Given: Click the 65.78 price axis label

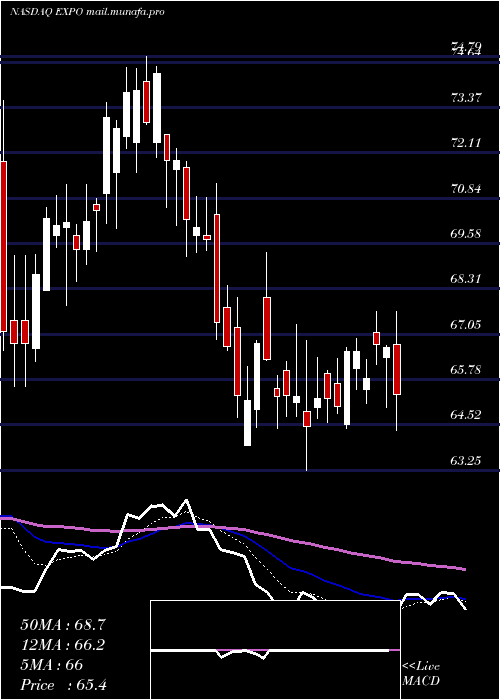Looking at the screenshot, I should tap(467, 370).
